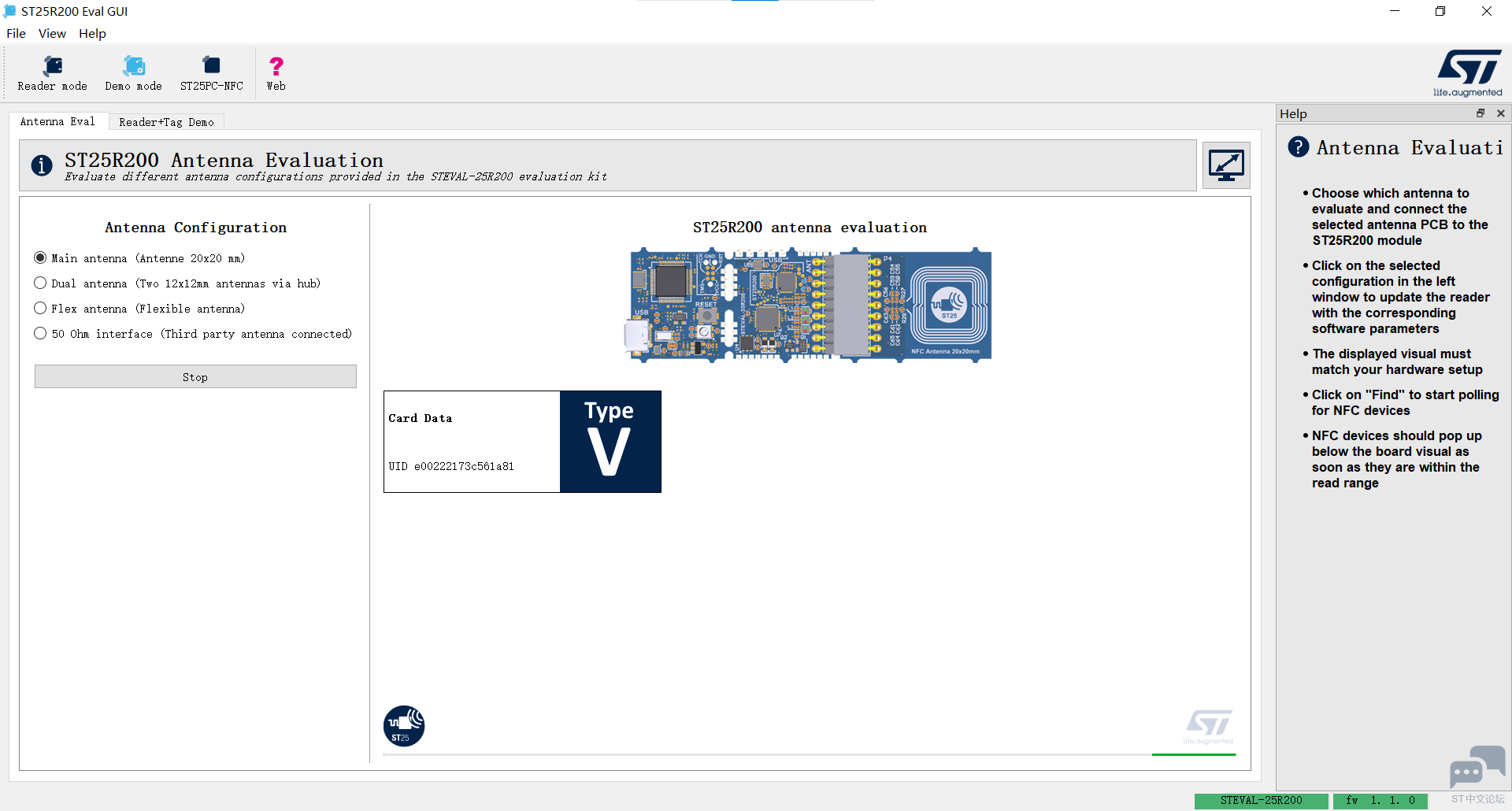
Task: Click the ST life.augmented logo in toolbar
Action: 1468,73
